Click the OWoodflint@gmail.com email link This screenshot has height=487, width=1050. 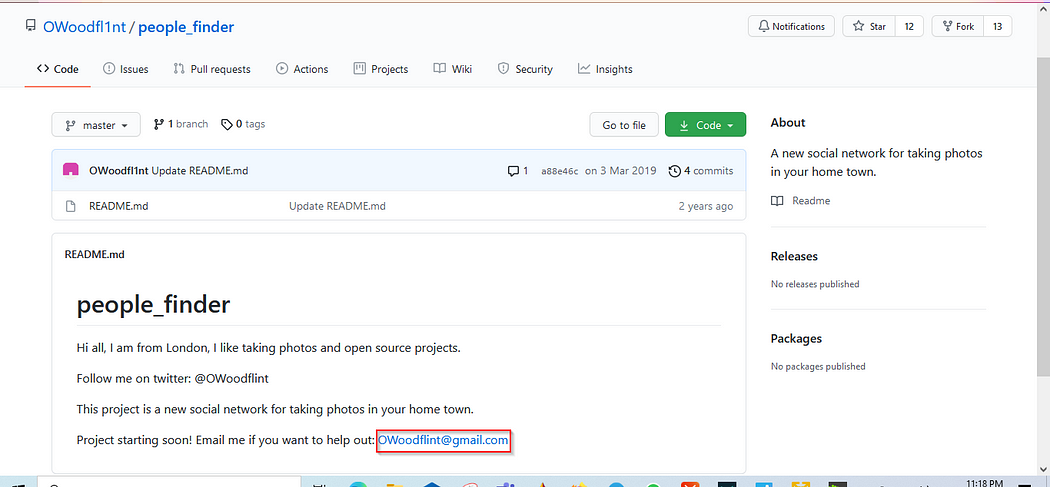coord(443,440)
